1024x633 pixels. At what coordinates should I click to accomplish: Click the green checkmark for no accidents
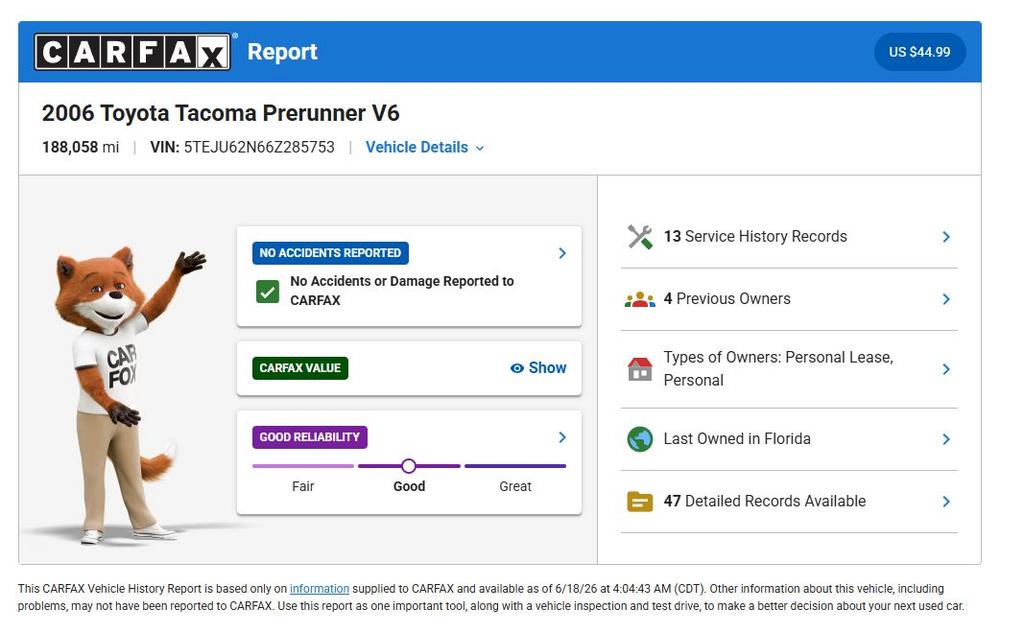[x=268, y=291]
